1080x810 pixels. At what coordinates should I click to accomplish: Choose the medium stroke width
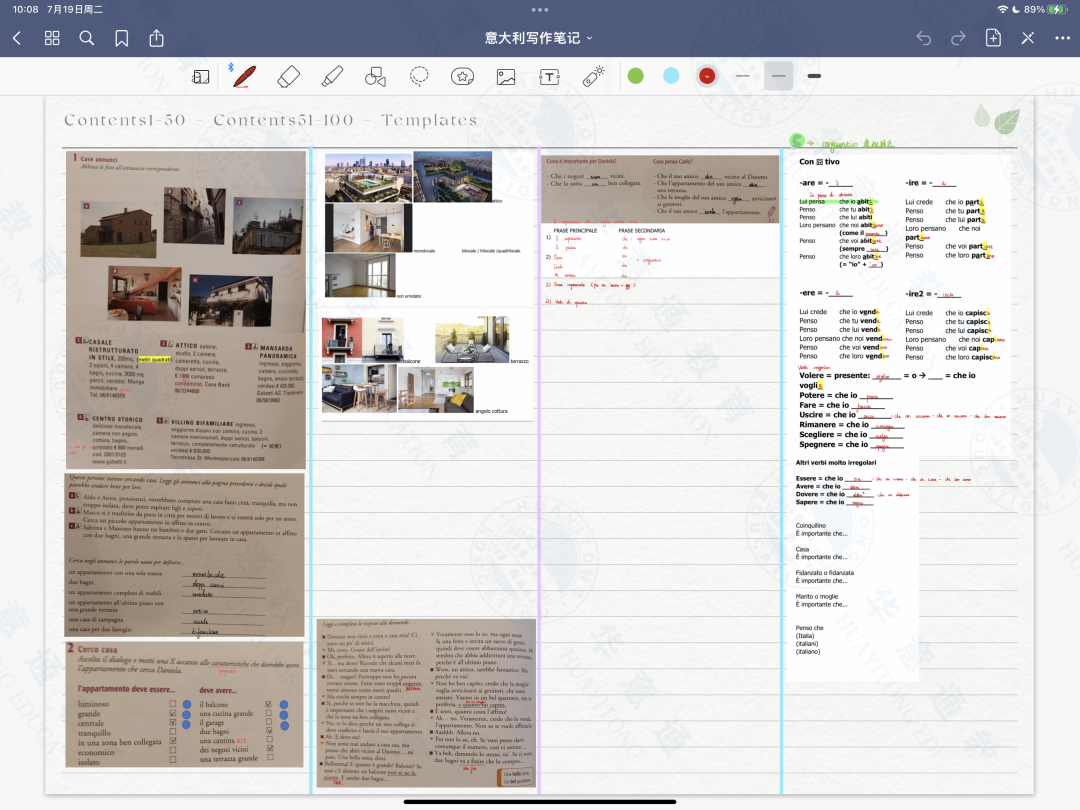coord(778,76)
